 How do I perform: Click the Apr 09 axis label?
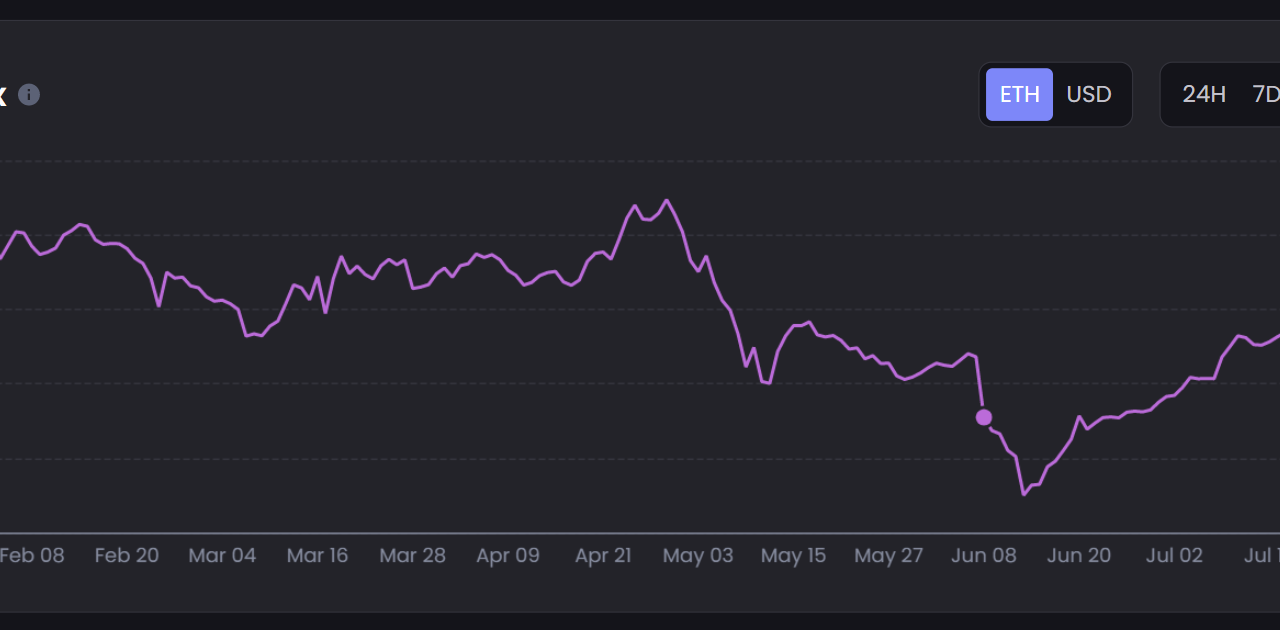508,555
